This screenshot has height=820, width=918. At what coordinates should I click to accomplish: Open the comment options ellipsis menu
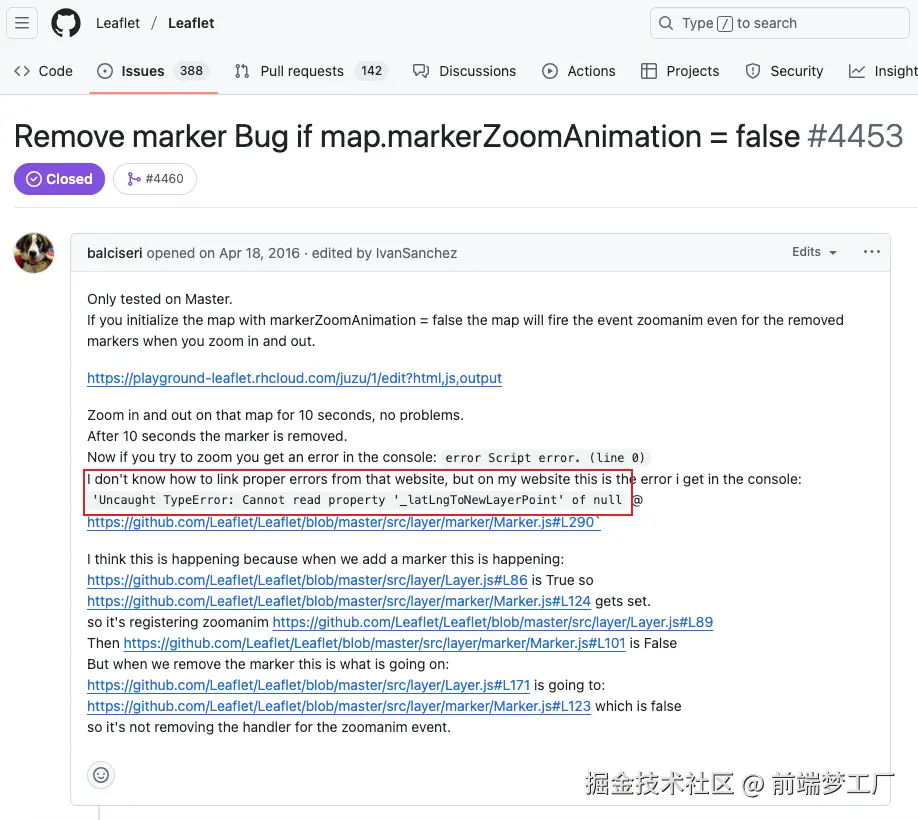pos(871,252)
